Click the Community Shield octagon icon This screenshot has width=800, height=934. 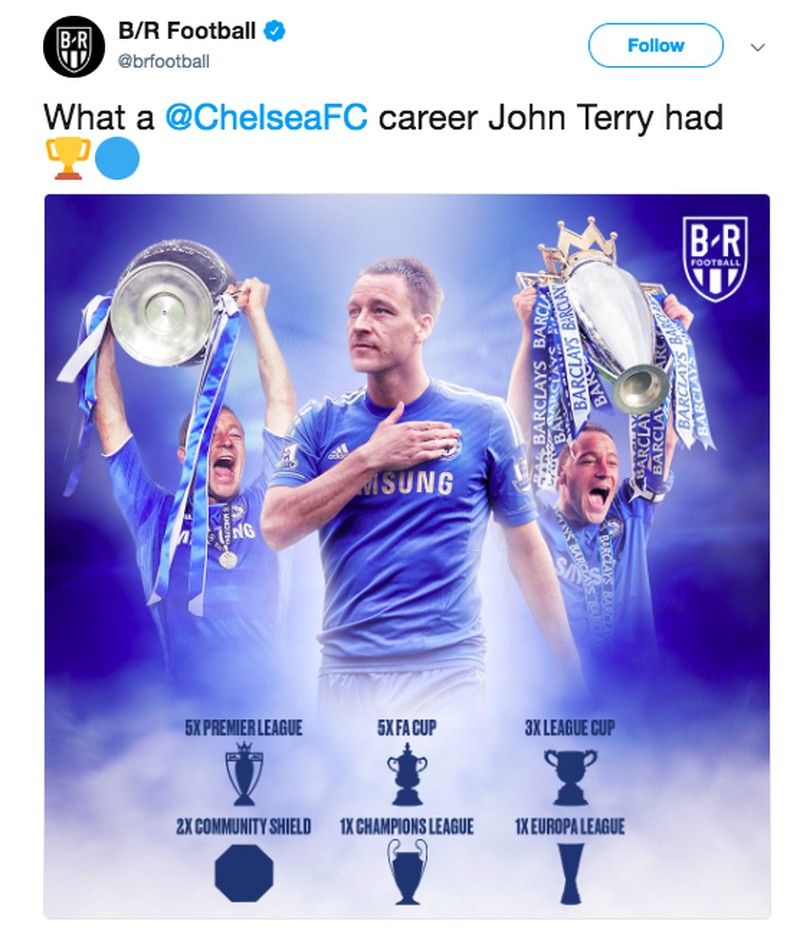[243, 873]
